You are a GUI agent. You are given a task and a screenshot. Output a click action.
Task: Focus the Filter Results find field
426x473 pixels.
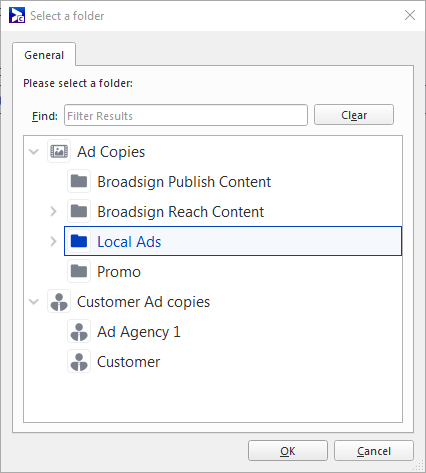click(186, 115)
